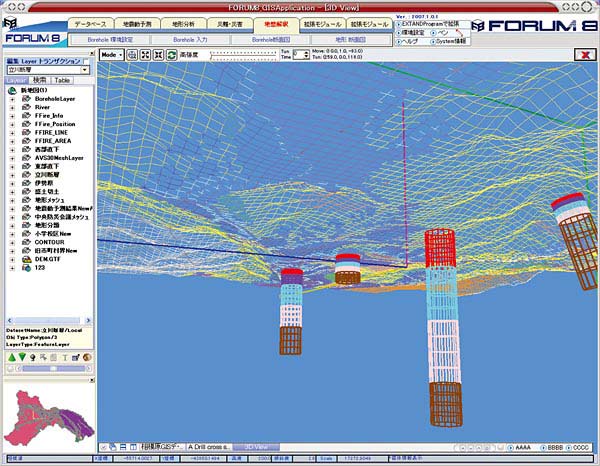Click the text T icon in the layer tools
This screenshot has height=466, width=600.
65,358
